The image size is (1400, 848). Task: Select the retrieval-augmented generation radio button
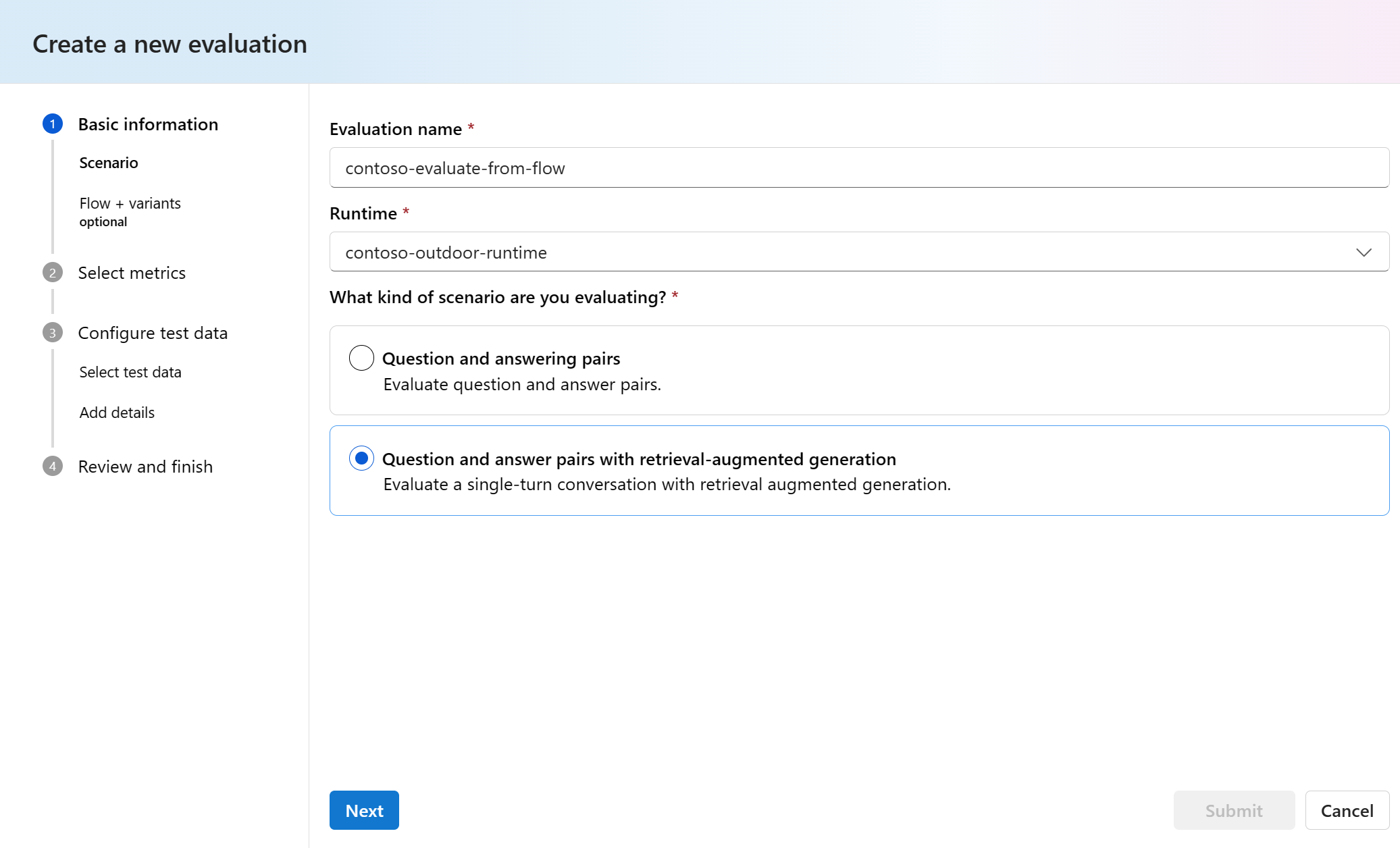pyautogui.click(x=361, y=458)
